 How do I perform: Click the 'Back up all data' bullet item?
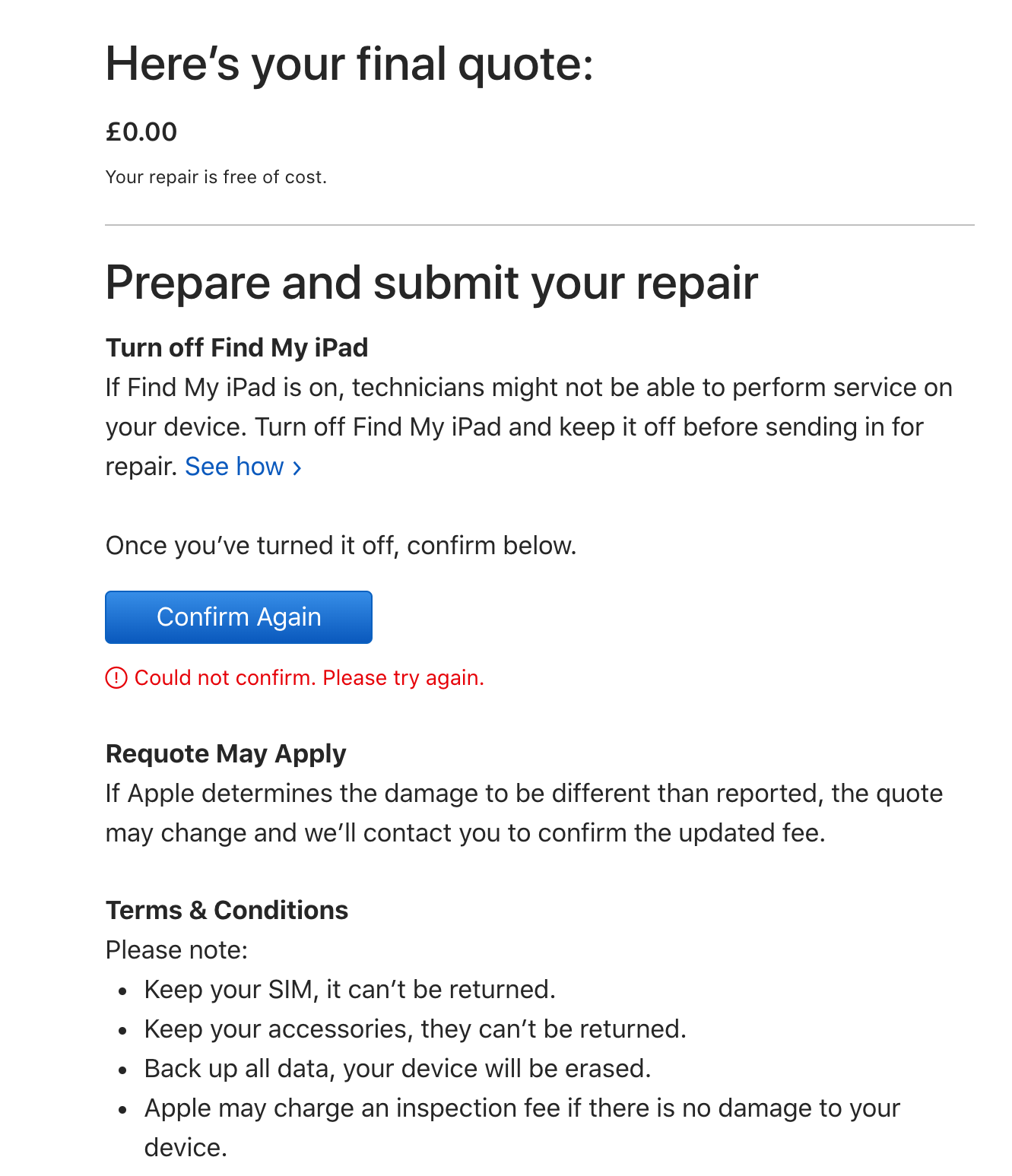click(x=398, y=1068)
